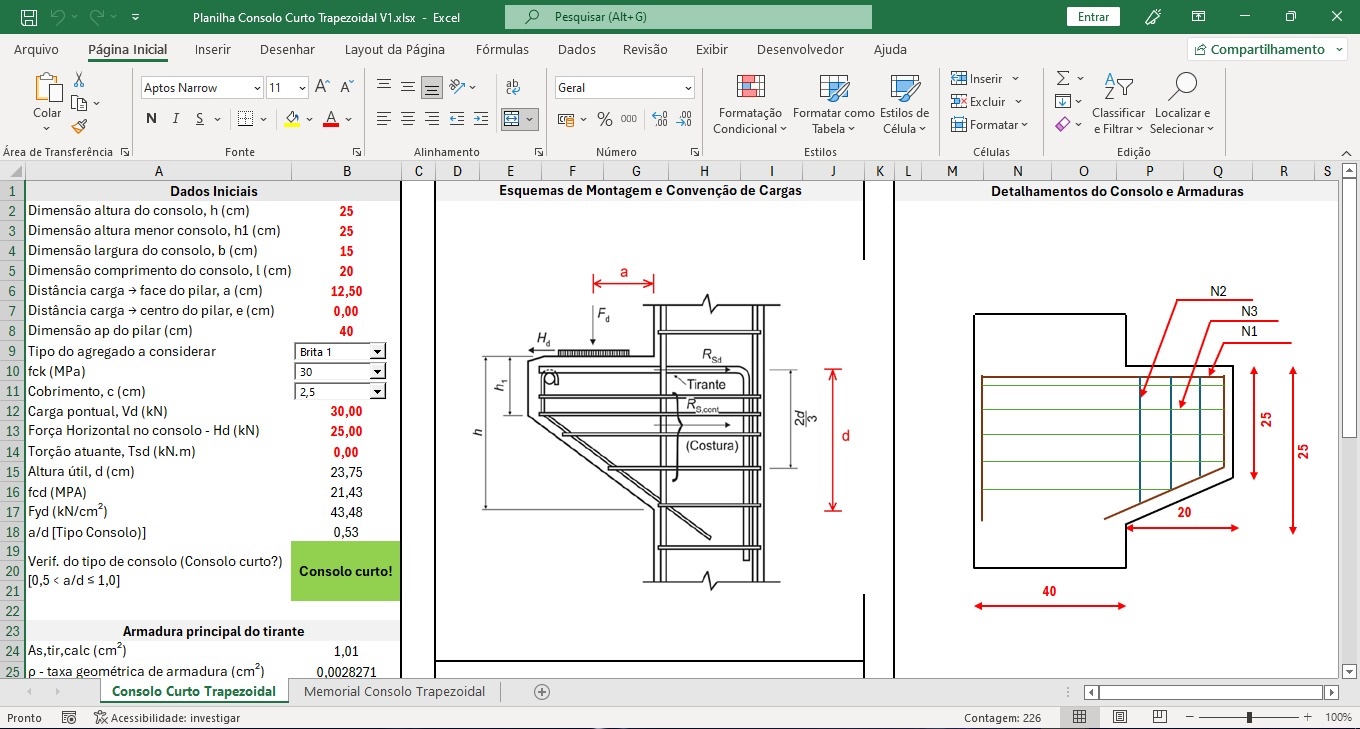Open the font name Aptos Narrow dropdown
Image resolution: width=1360 pixels, height=729 pixels.
[x=257, y=88]
